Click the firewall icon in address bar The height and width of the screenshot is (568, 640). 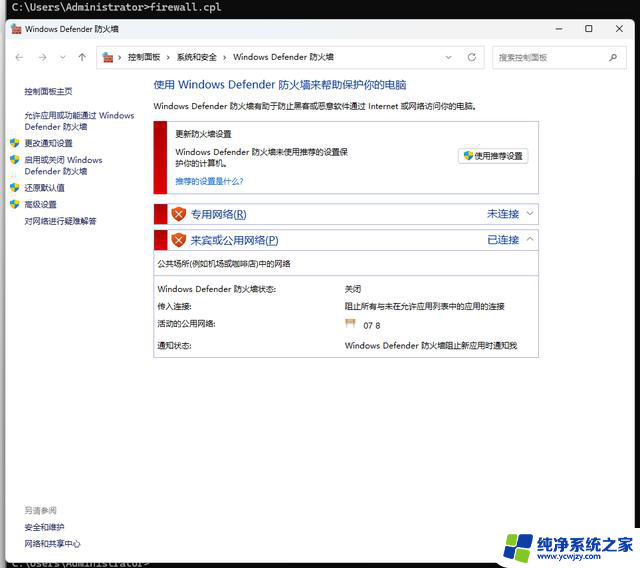click(108, 58)
